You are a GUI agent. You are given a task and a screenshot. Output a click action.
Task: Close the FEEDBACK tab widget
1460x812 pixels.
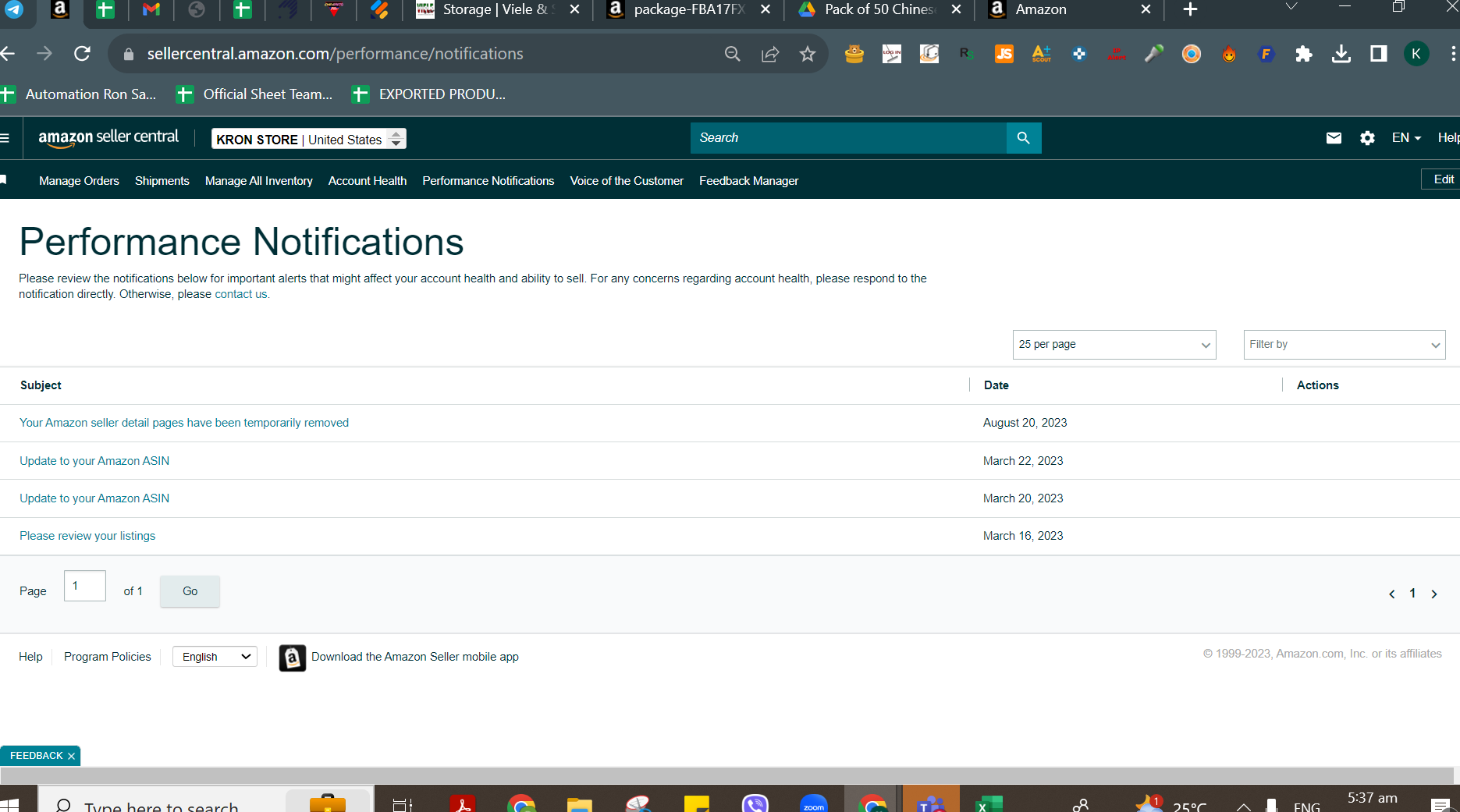pyautogui.click(x=71, y=756)
